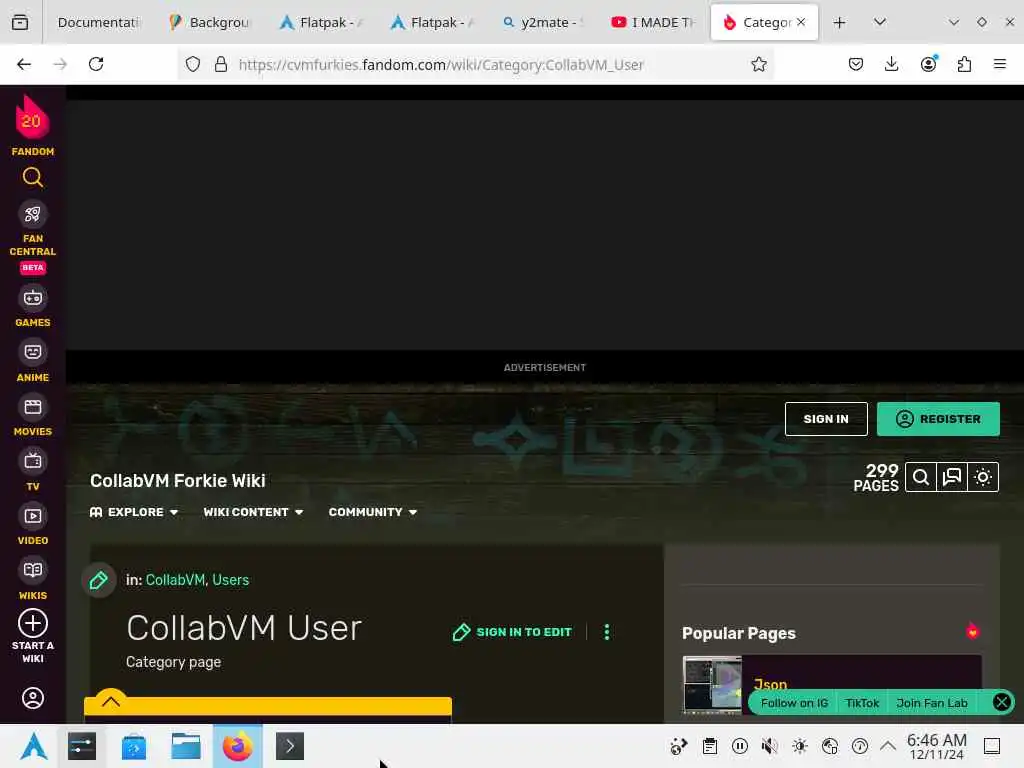Open the Firefox extensions panel
Screen dimensions: 1024x768
click(x=964, y=64)
